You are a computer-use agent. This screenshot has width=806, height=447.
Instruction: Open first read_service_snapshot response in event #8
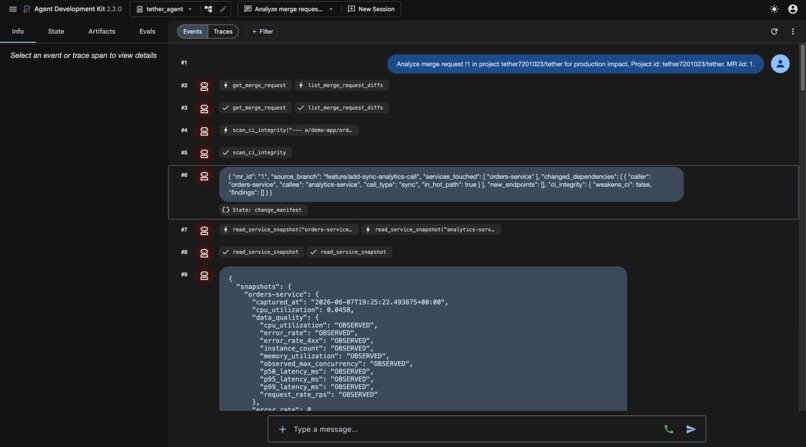(x=261, y=252)
